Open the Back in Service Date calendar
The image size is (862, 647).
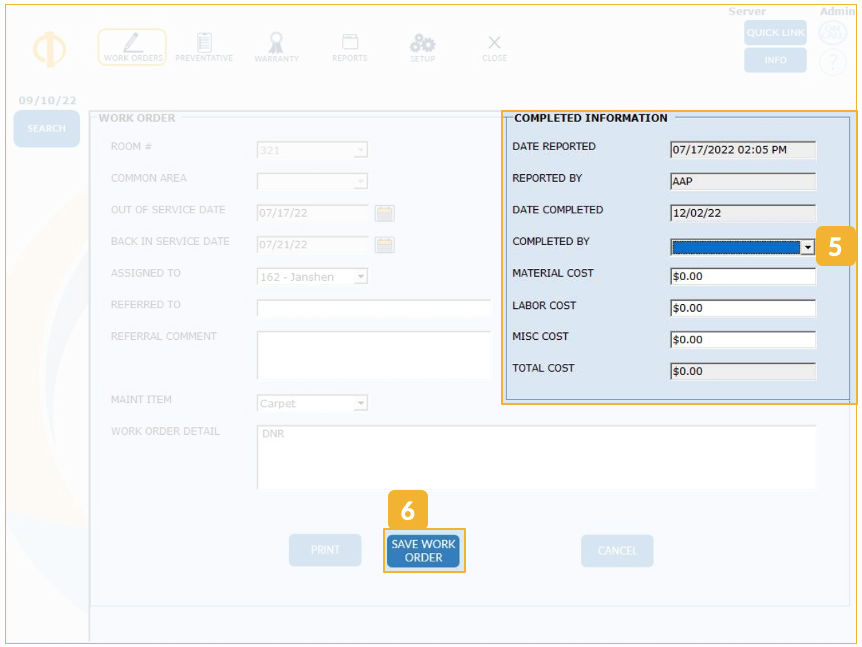[x=385, y=245]
